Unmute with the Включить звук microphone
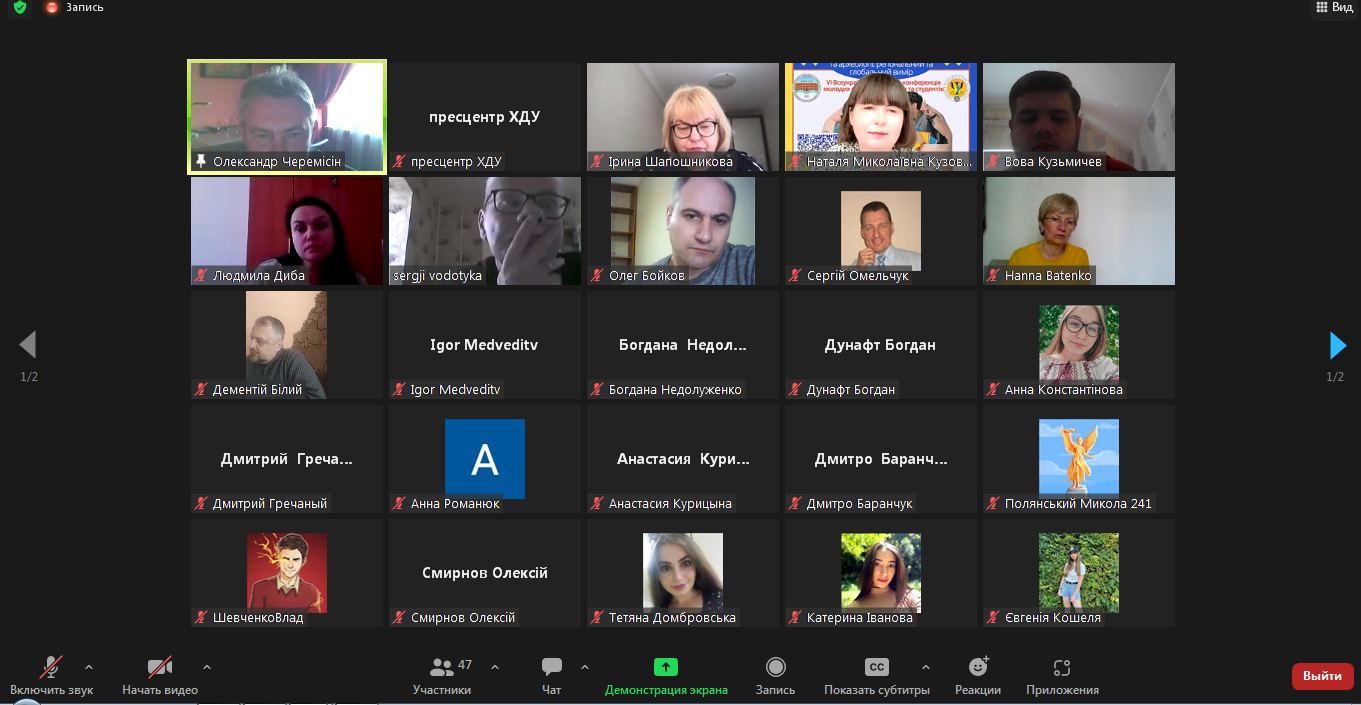The width and height of the screenshot is (1361, 705). [x=51, y=676]
